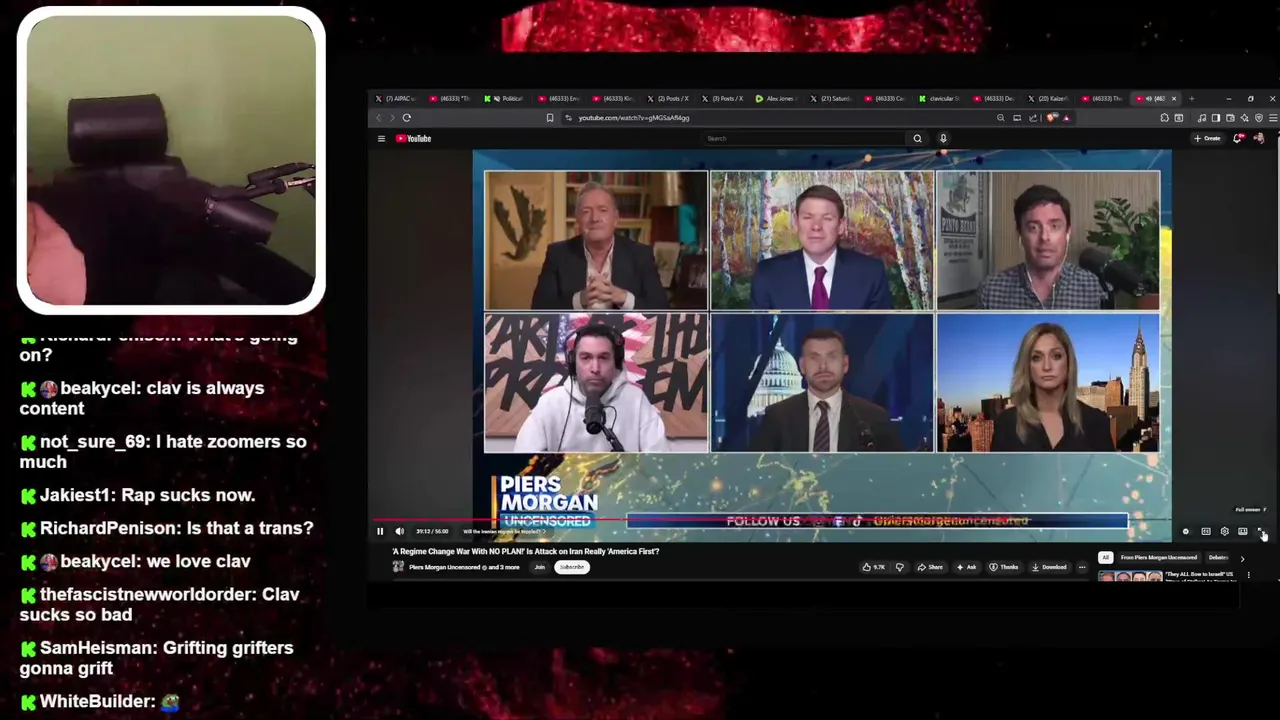
Task: Click the Brave Shields lion icon
Action: coord(1051,117)
